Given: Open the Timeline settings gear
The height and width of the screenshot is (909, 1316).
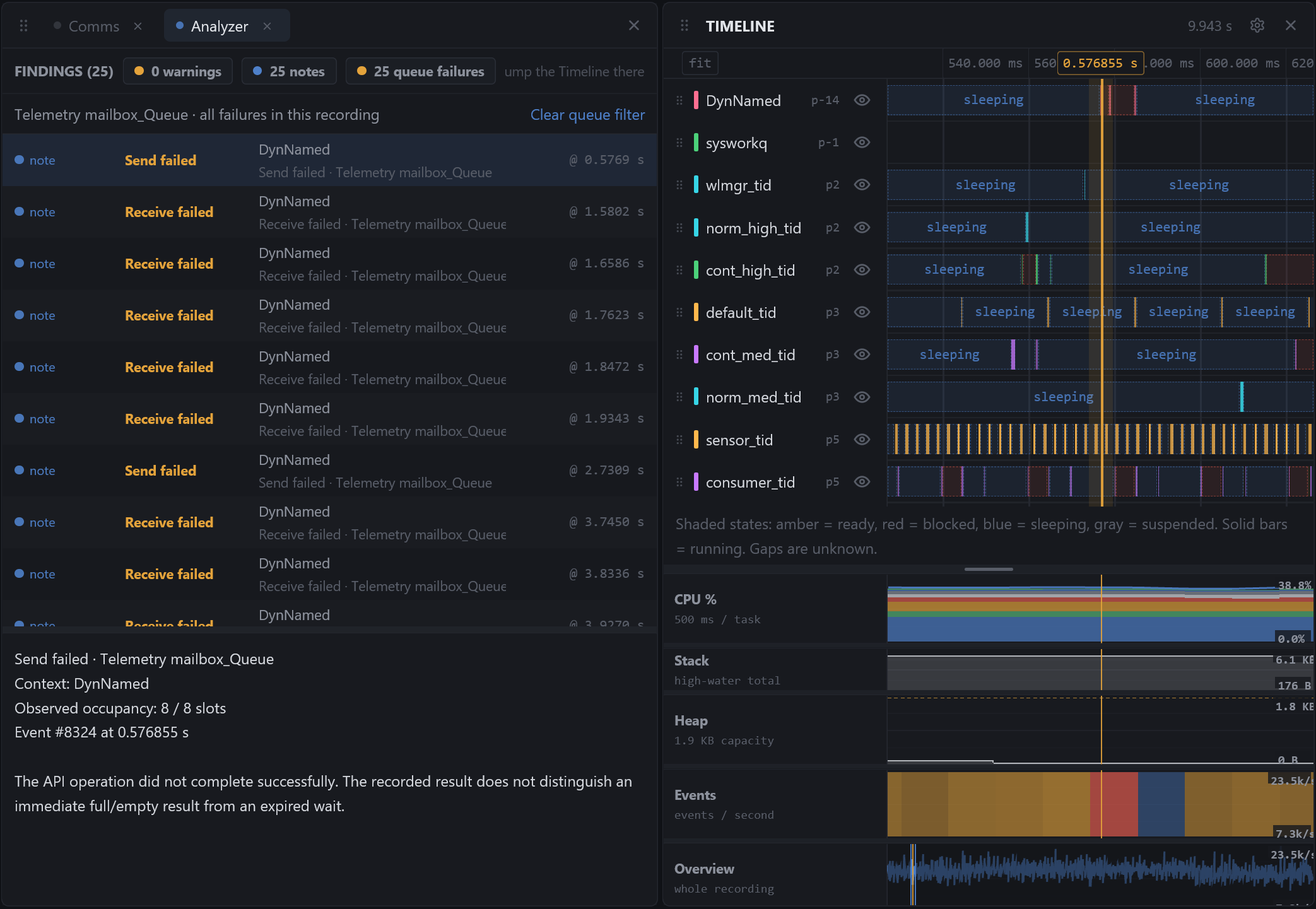Looking at the screenshot, I should 1257,25.
